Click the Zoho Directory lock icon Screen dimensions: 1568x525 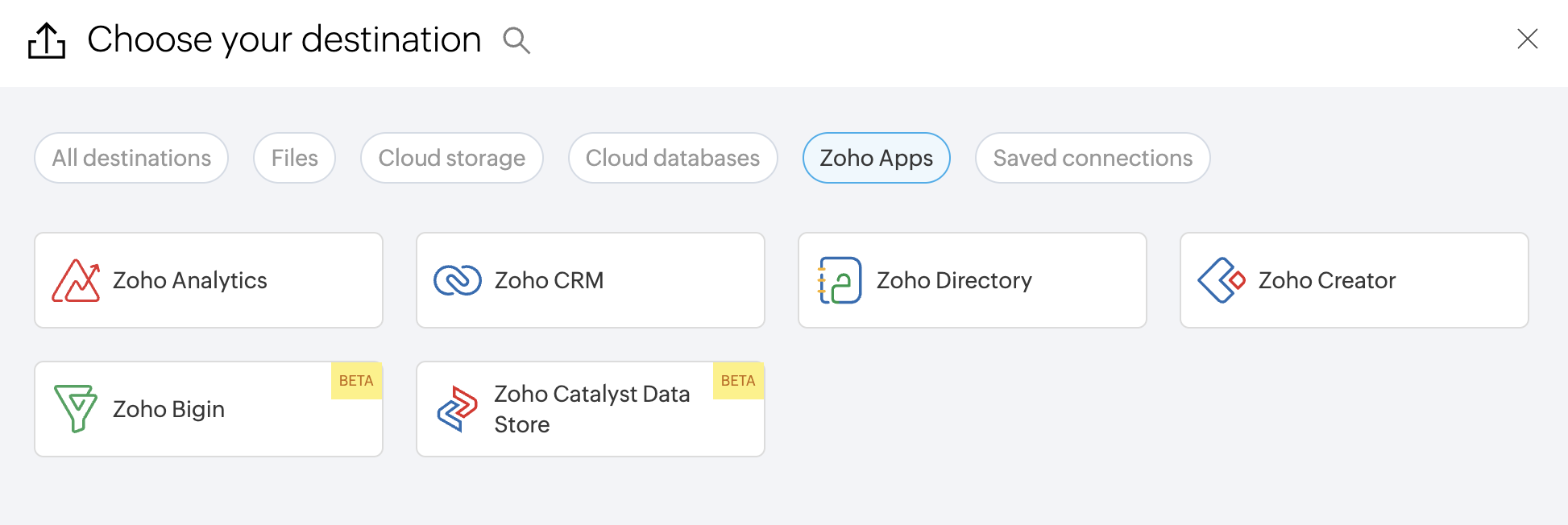[x=840, y=280]
